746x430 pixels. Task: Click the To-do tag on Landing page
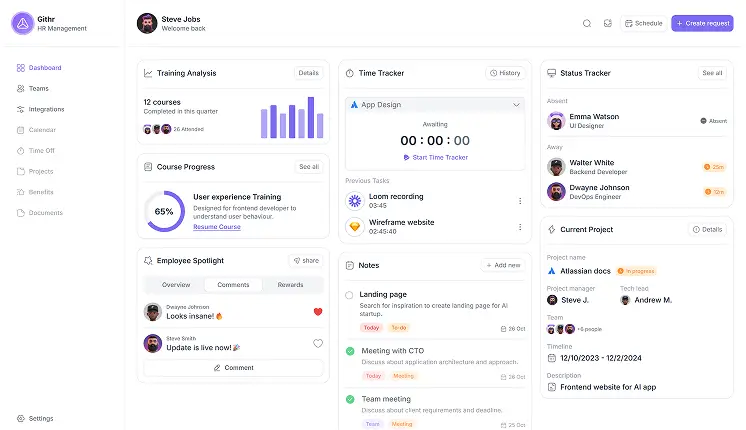(x=399, y=328)
